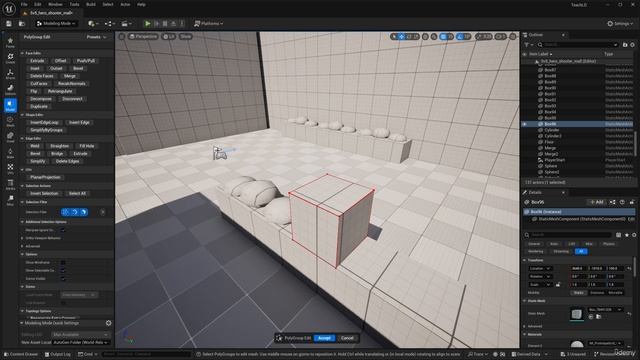Open the Content Drawer

coord(21,354)
